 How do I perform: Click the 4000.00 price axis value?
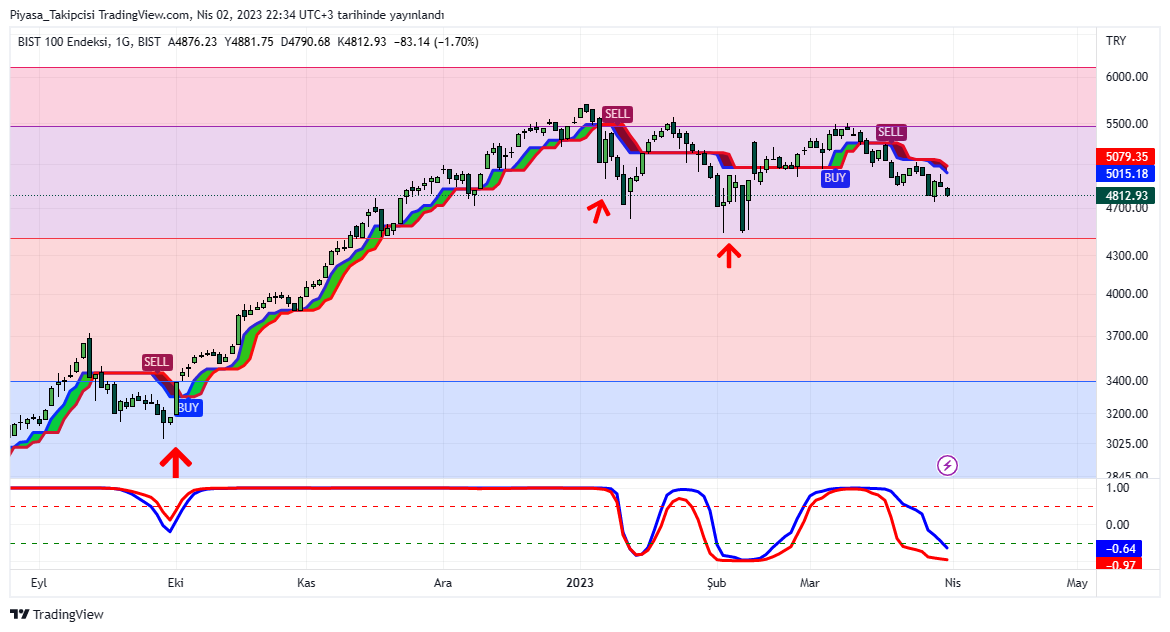pos(1127,294)
